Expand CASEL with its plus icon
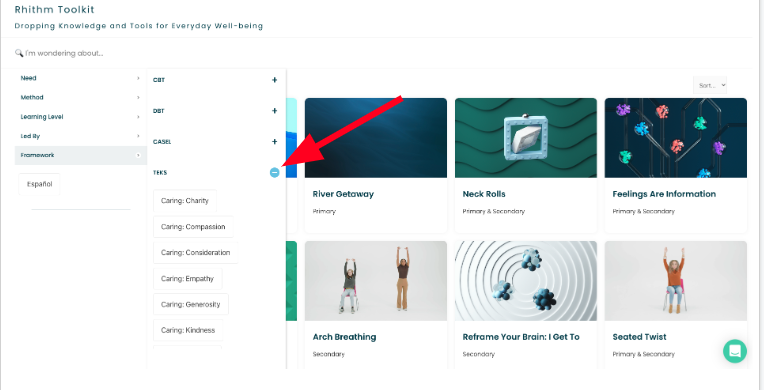Viewport: 764px width, 390px height. (x=274, y=141)
